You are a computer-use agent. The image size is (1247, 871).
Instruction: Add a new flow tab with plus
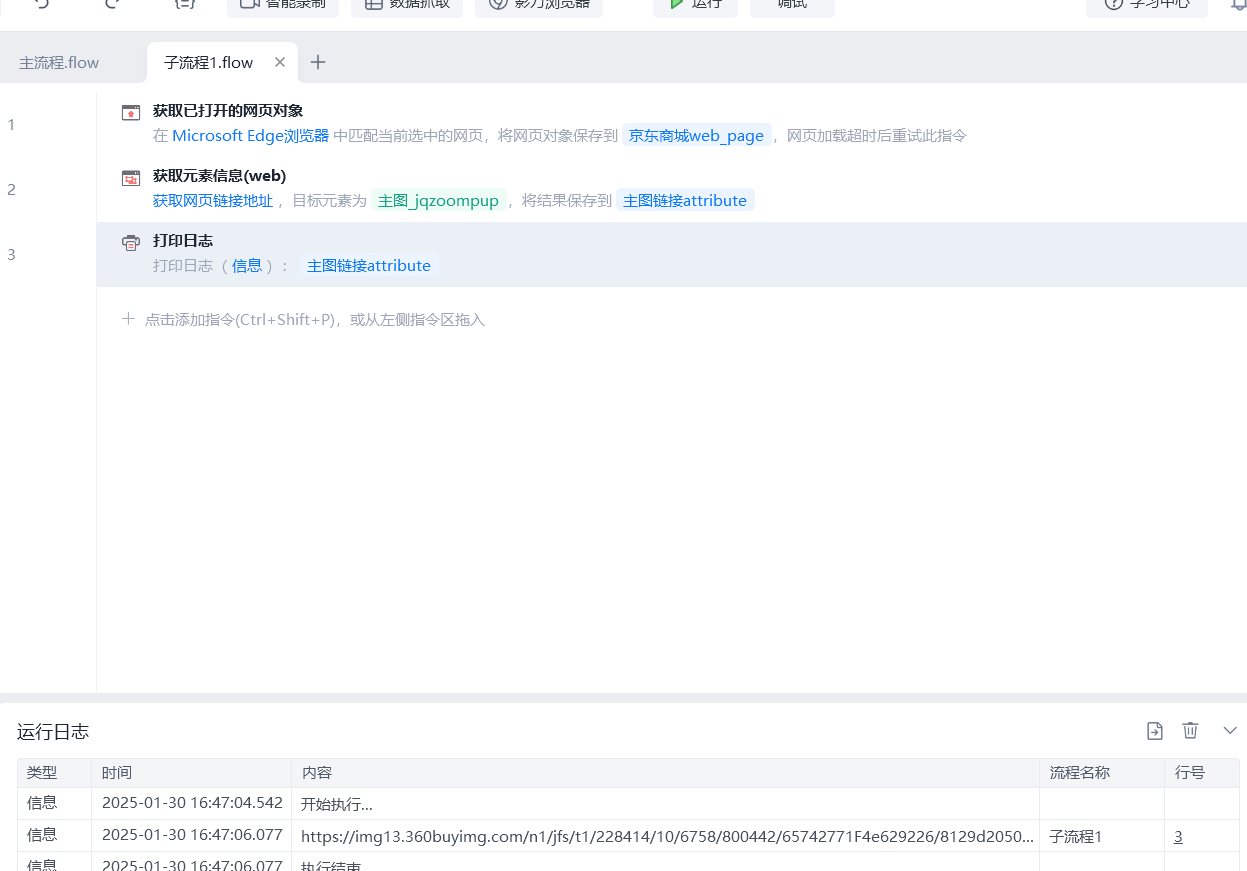(x=318, y=62)
